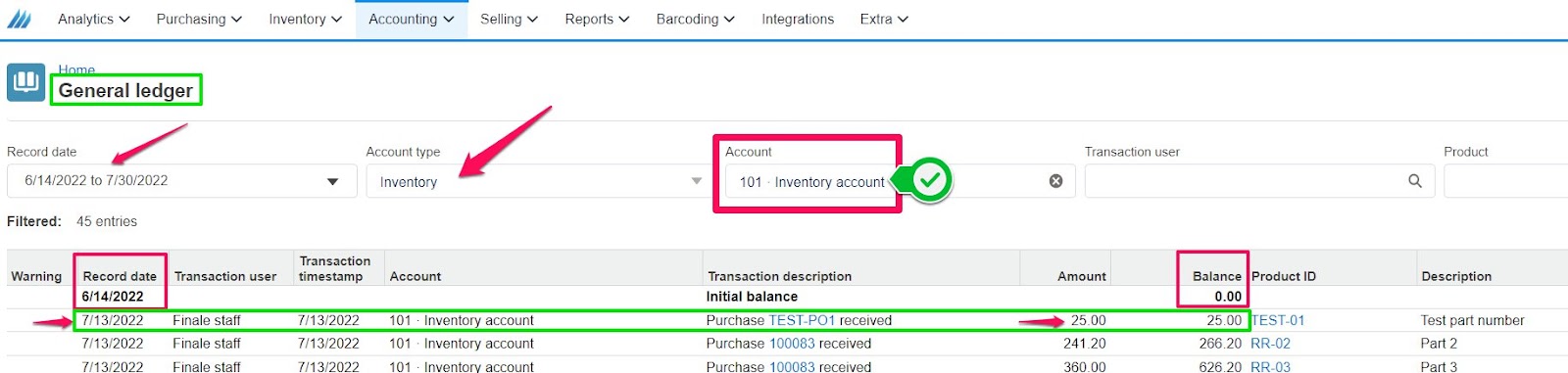1568x373 pixels.
Task: Follow the Home breadcrumb link
Action: pos(76,70)
